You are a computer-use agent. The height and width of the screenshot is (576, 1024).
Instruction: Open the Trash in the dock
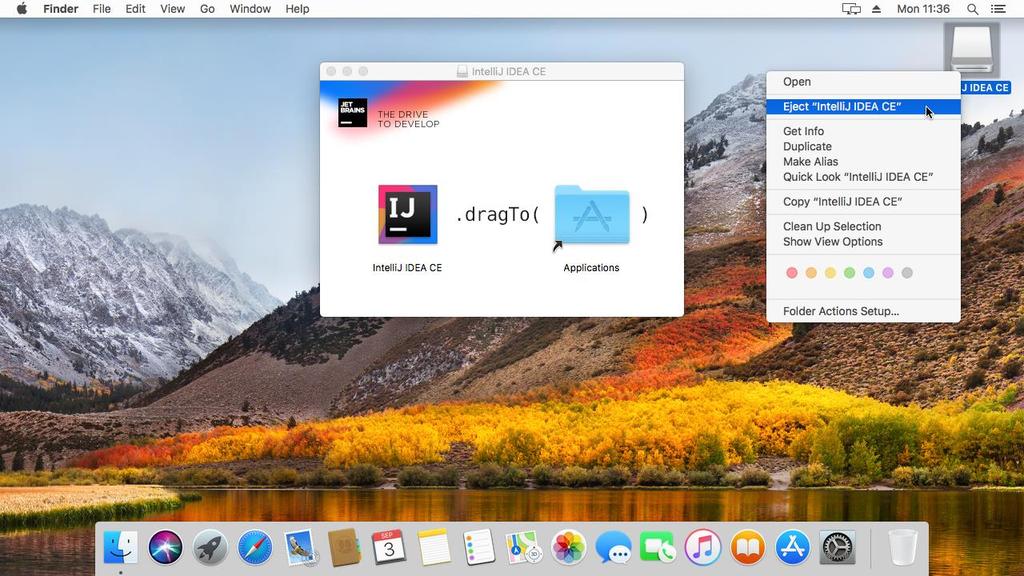(x=903, y=547)
